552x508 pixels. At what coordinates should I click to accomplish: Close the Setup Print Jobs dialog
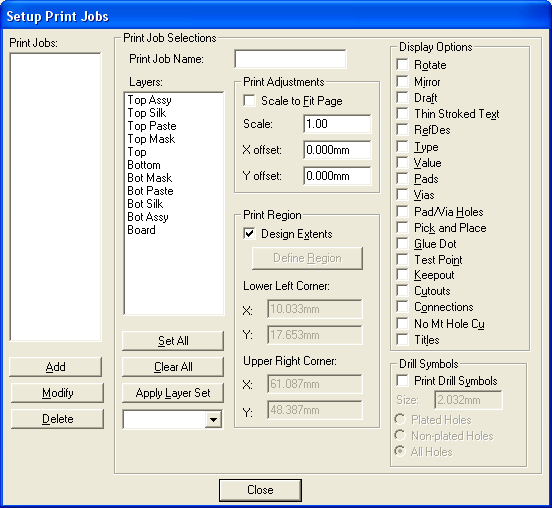pyautogui.click(x=260, y=490)
